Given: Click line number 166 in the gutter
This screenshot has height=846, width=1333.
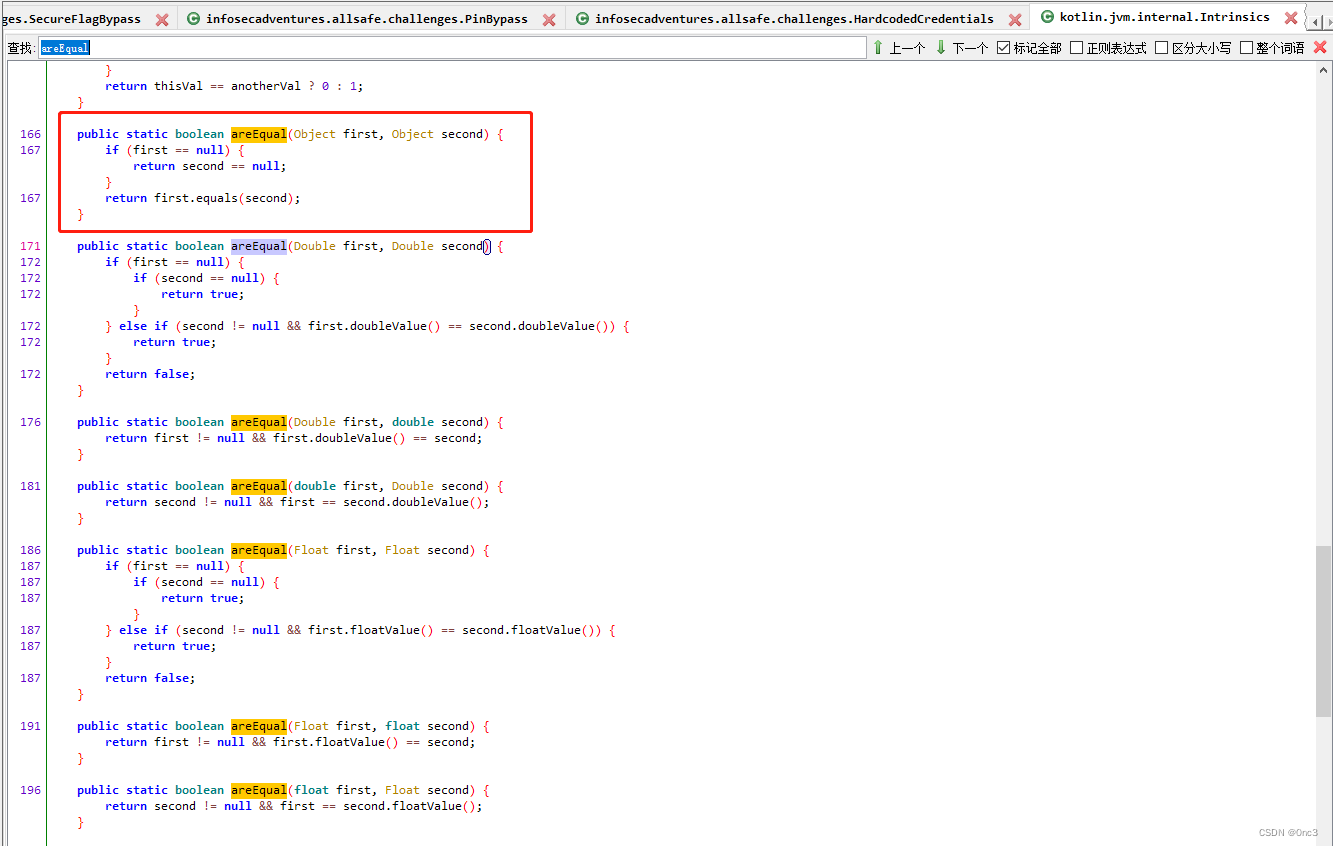Looking at the screenshot, I should coord(30,134).
